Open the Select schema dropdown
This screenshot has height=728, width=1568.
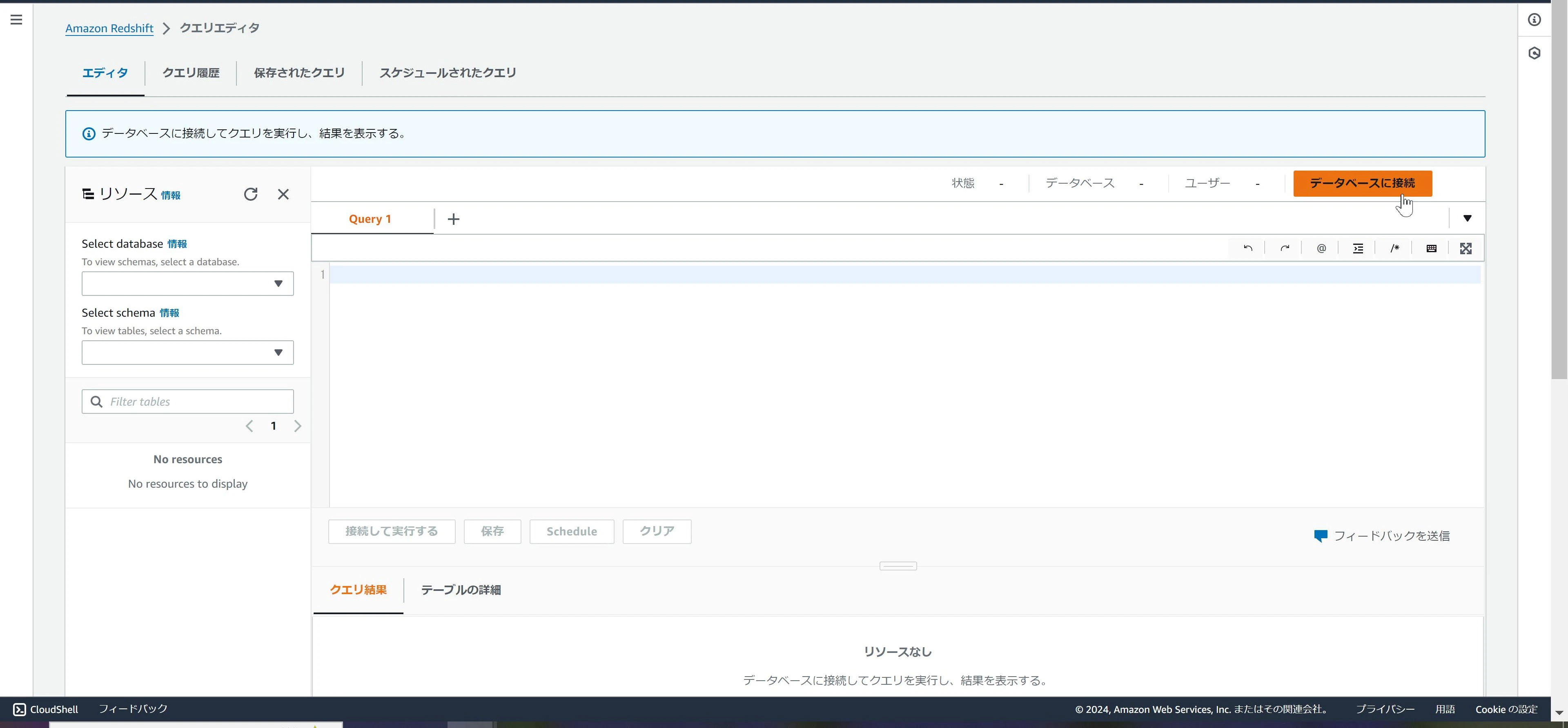pyautogui.click(x=187, y=353)
